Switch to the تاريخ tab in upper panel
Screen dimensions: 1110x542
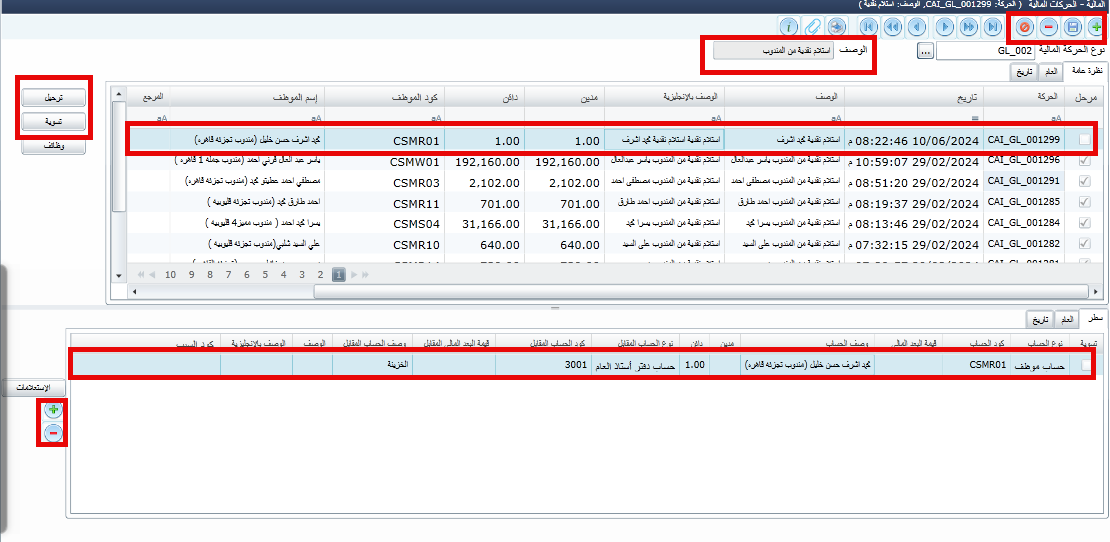(x=1025, y=72)
